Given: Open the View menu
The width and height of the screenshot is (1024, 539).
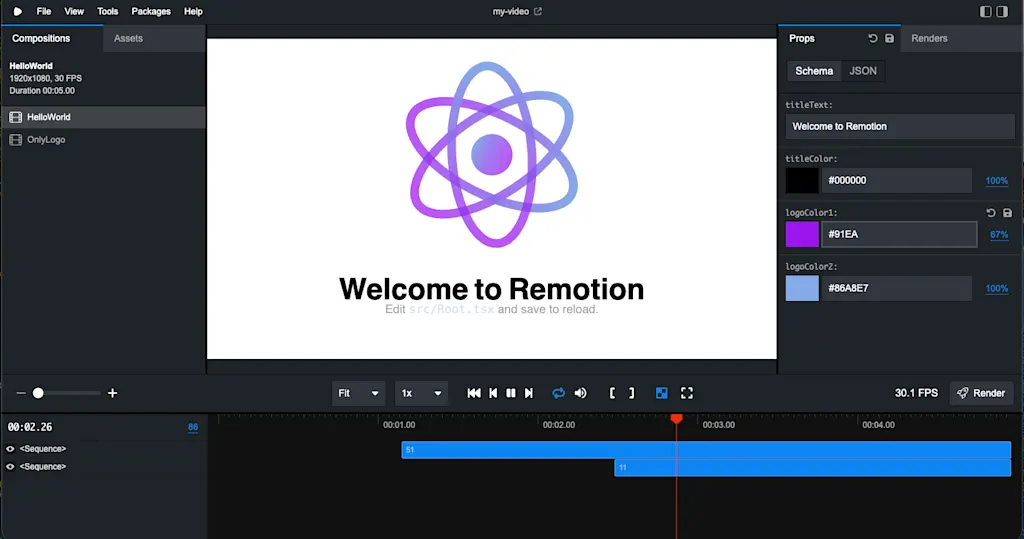Looking at the screenshot, I should 74,11.
